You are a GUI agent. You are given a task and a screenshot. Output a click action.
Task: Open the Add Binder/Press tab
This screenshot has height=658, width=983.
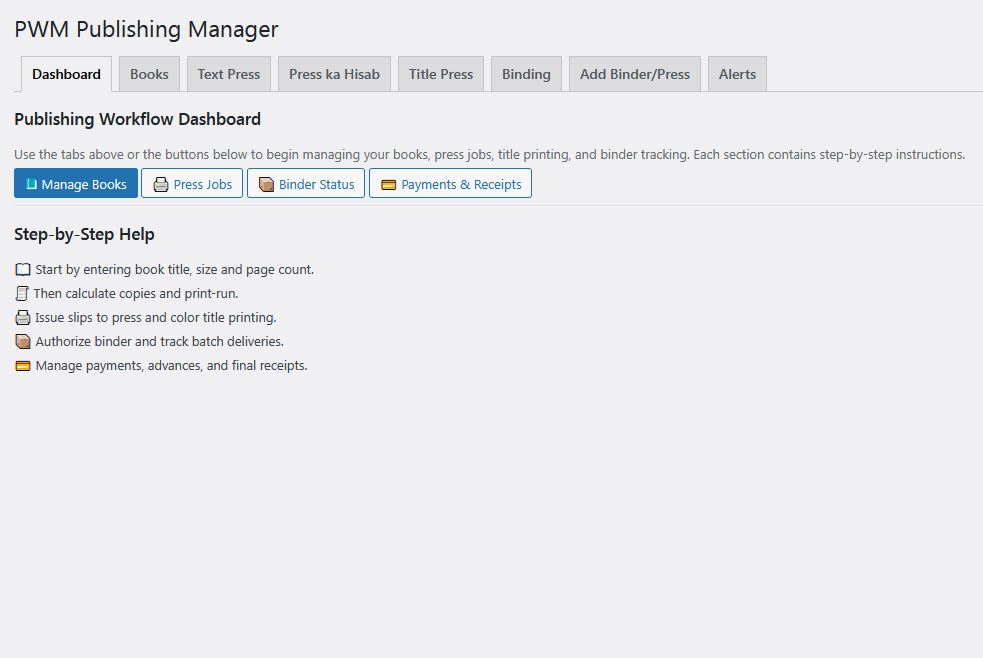pyautogui.click(x=634, y=73)
